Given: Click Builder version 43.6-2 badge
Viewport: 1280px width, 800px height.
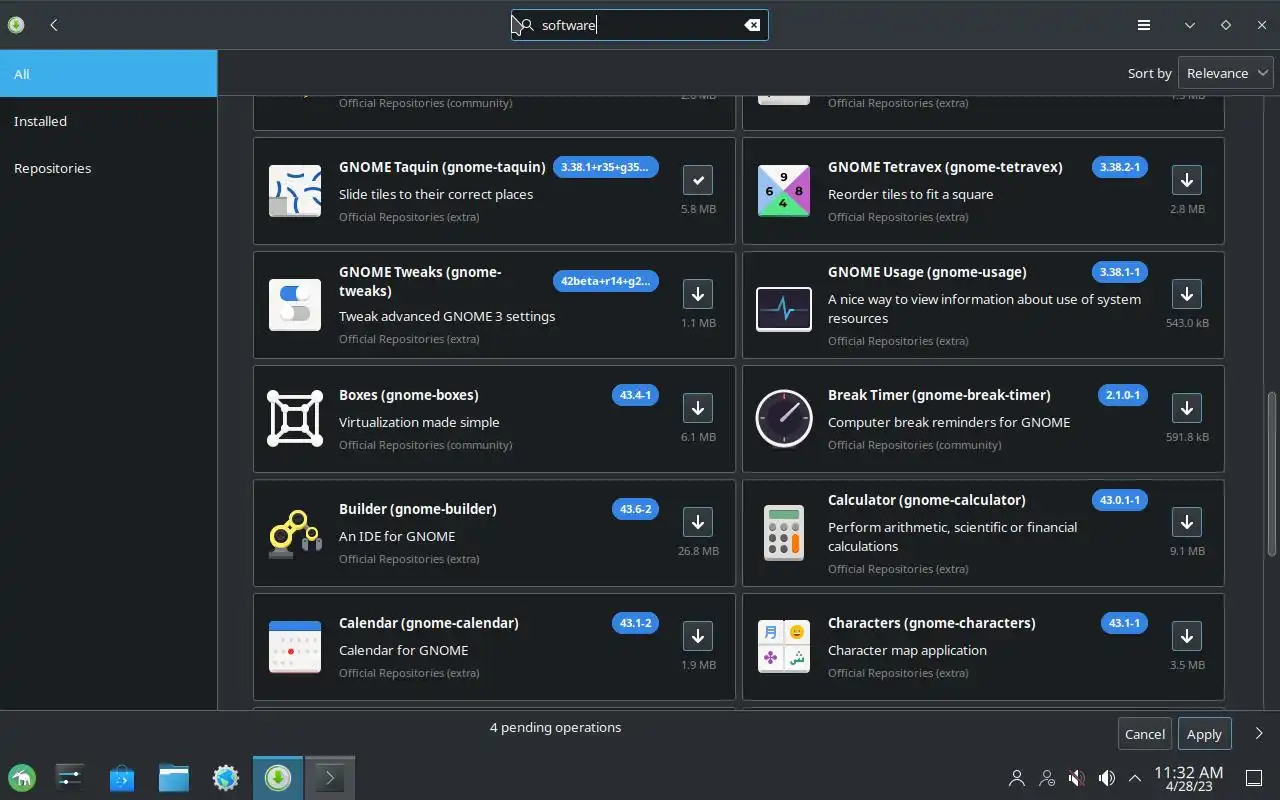Looking at the screenshot, I should (635, 509).
